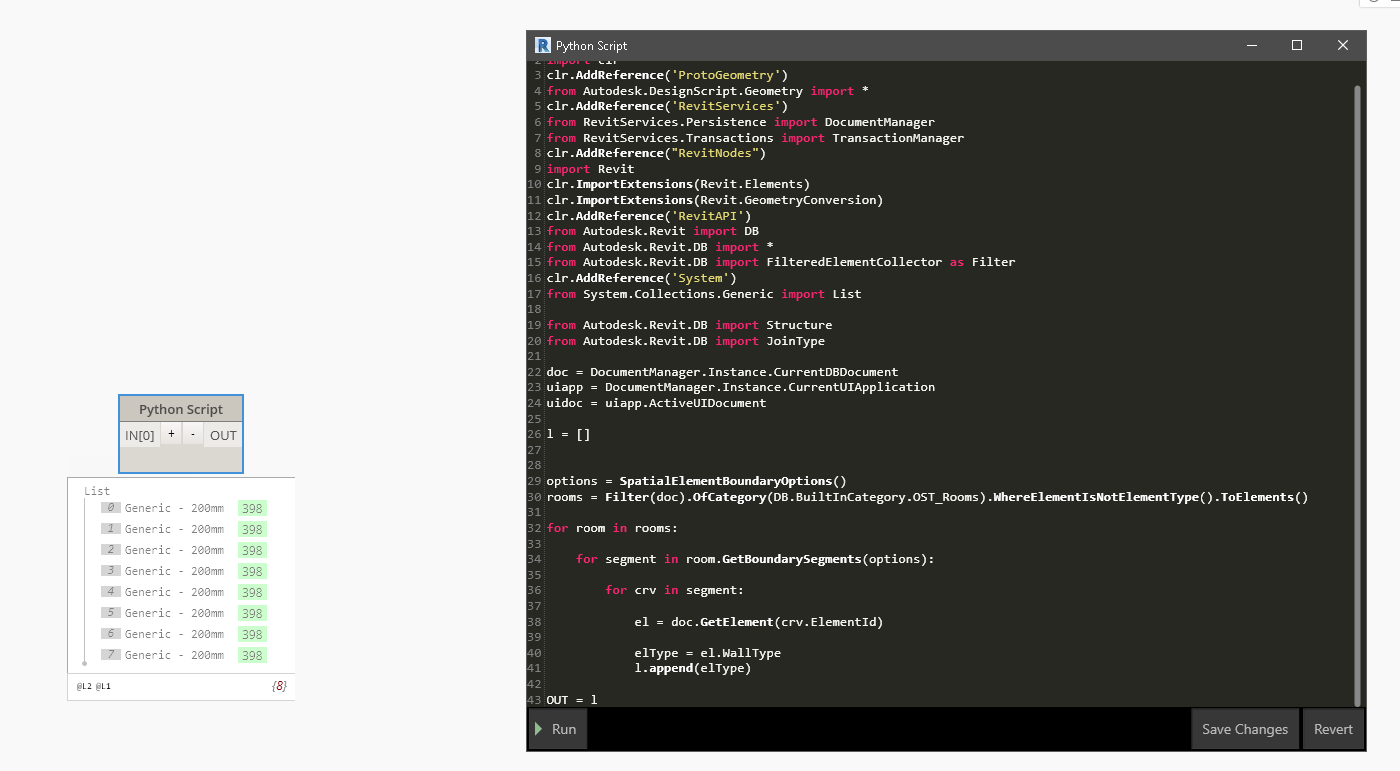Click element ID 398 on list item 6
The height and width of the screenshot is (771, 1400).
click(252, 634)
